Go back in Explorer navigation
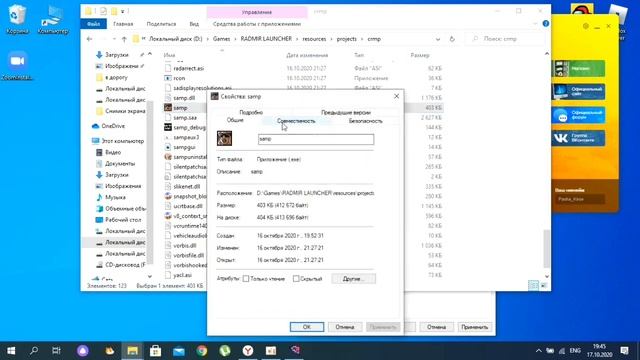 click(89, 39)
